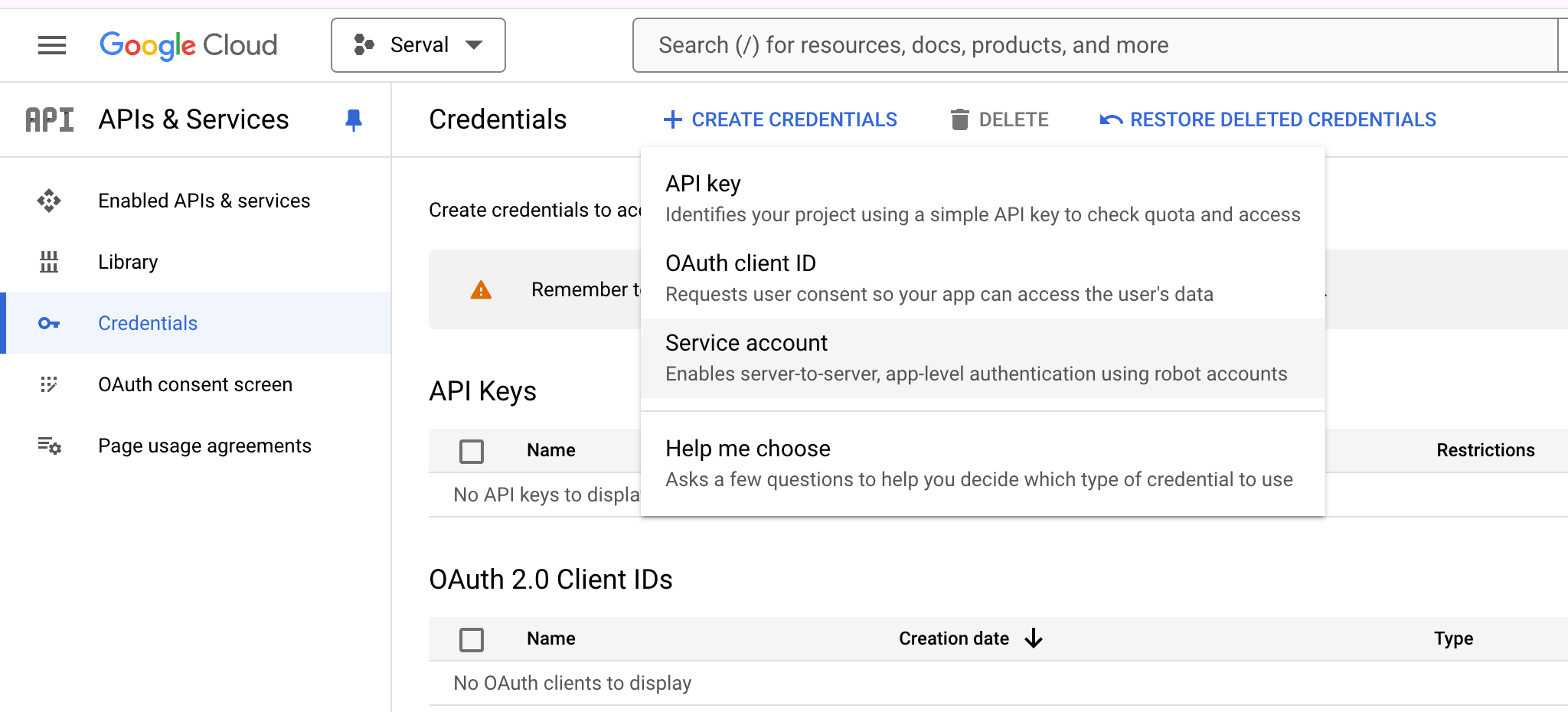The width and height of the screenshot is (1568, 712).
Task: Unpin APIs & Services with pin icon
Action: (x=354, y=120)
